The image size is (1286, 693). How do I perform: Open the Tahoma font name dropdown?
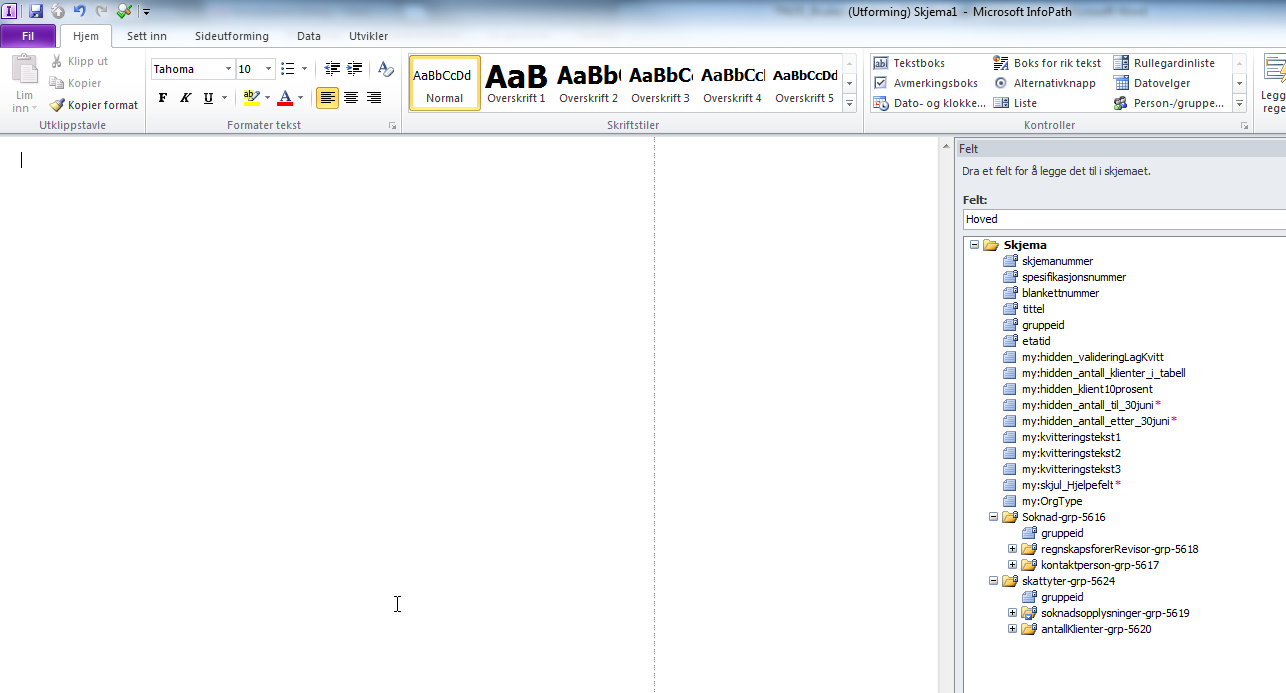(x=228, y=69)
